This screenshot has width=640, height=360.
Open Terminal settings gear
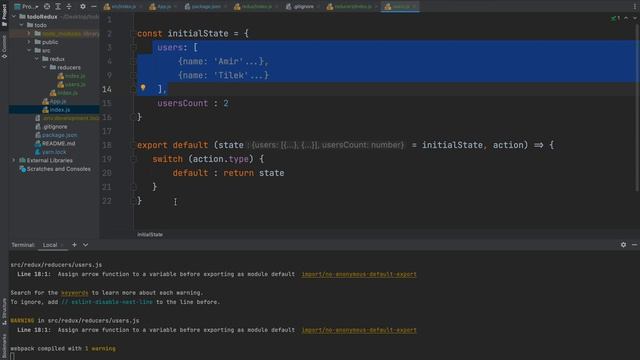(x=623, y=244)
